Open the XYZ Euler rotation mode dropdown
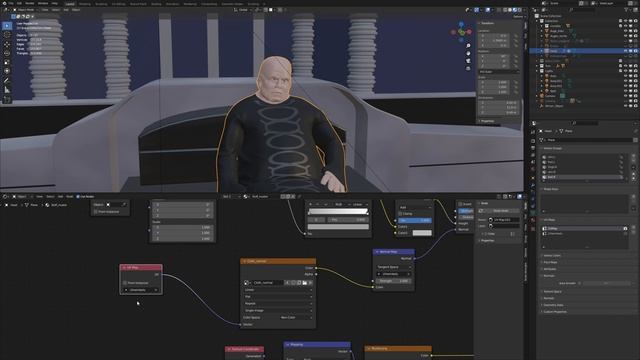The image size is (640, 360). 499,72
